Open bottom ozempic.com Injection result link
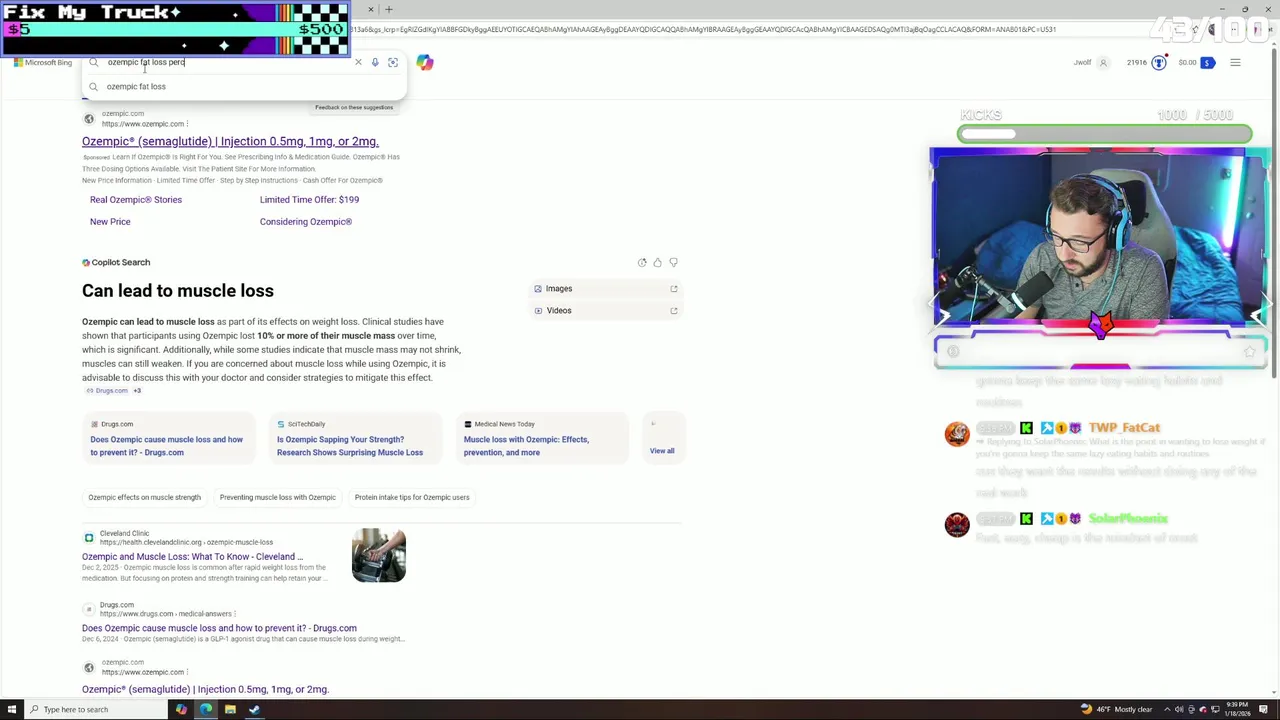 pos(205,690)
